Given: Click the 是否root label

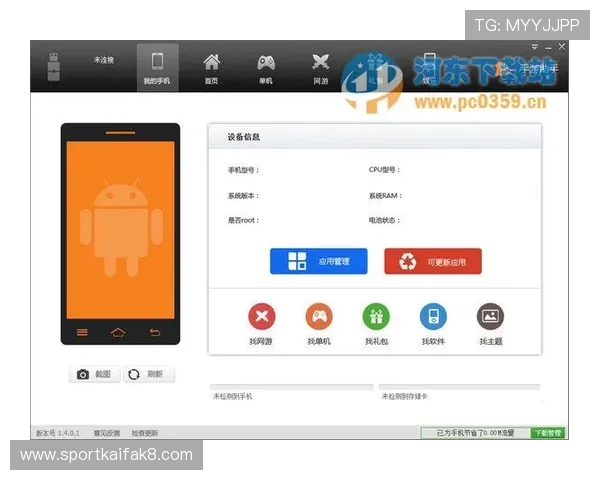Looking at the screenshot, I should (x=243, y=220).
